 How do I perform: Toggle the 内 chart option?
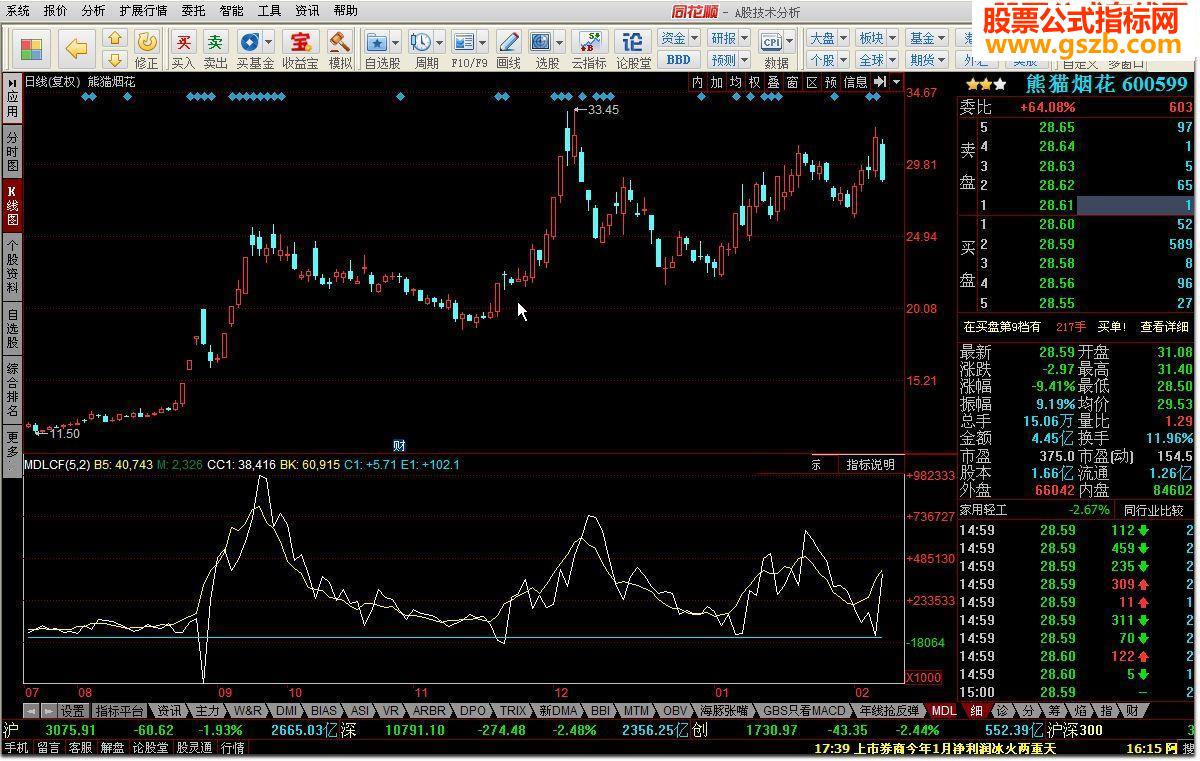coord(698,83)
